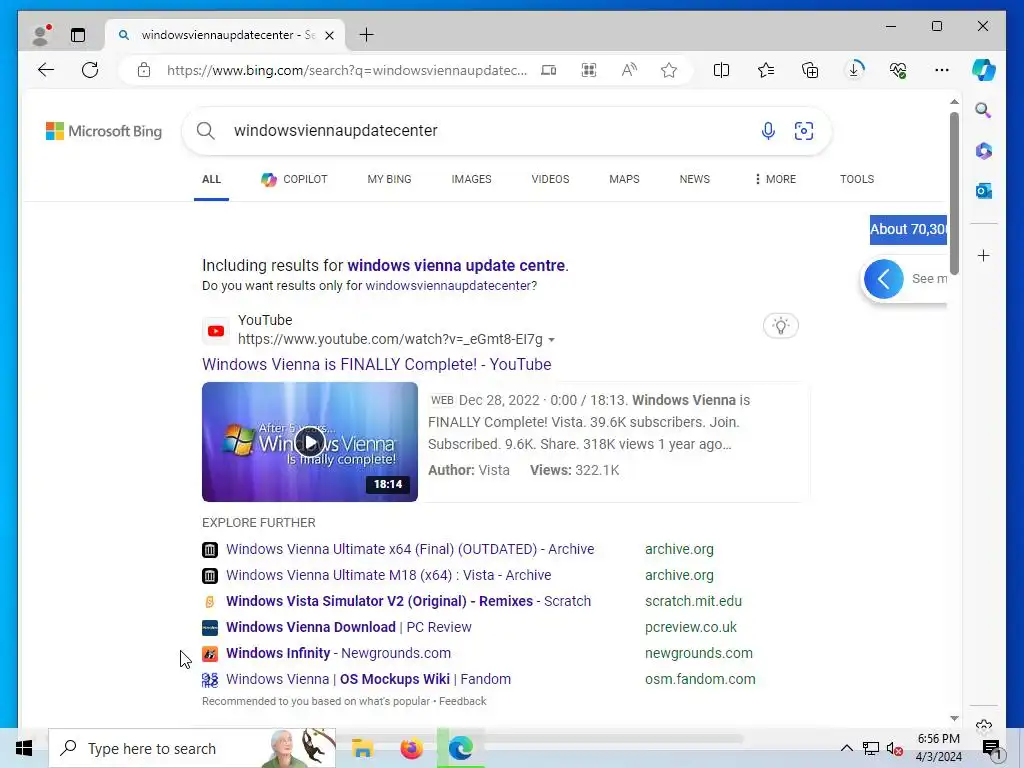Click the lightbulb insights icon
The height and width of the screenshot is (768, 1024).
click(x=780, y=325)
